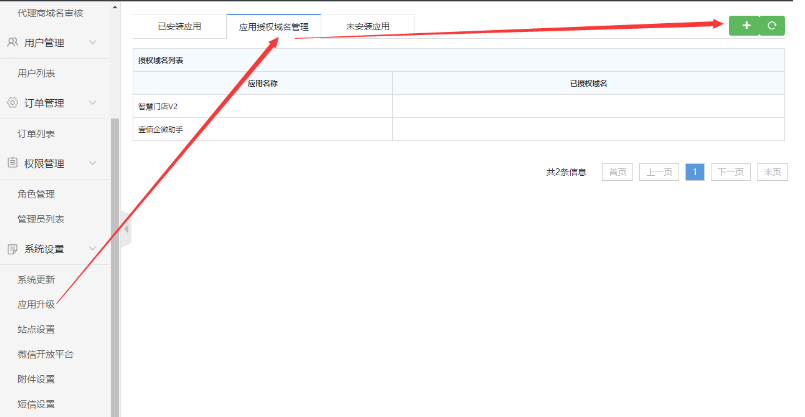Screen dimensions: 805x417
Task: Collapse the 用户管理 menu chevron
Action: point(92,42)
